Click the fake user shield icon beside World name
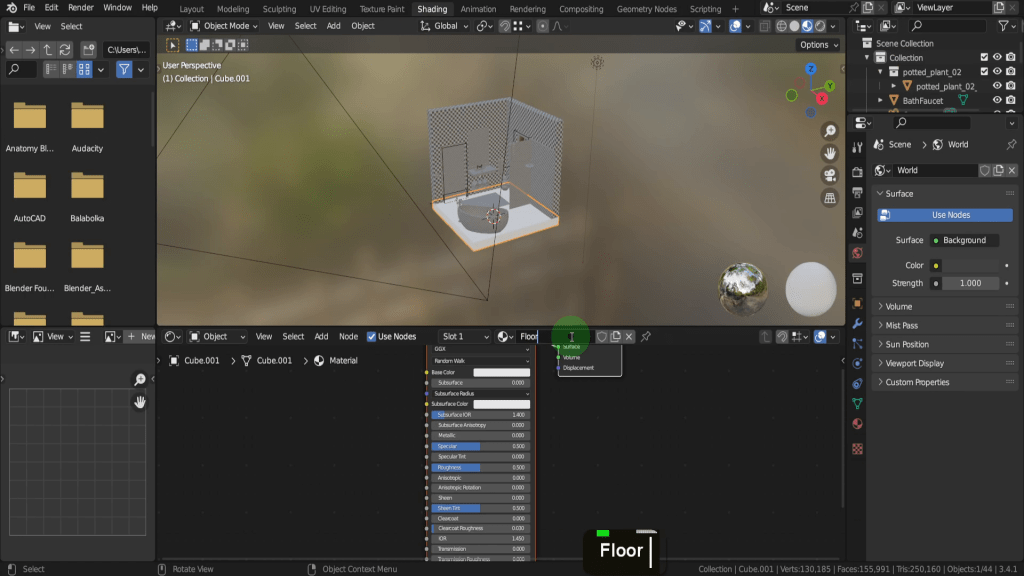The height and width of the screenshot is (576, 1024). point(984,171)
